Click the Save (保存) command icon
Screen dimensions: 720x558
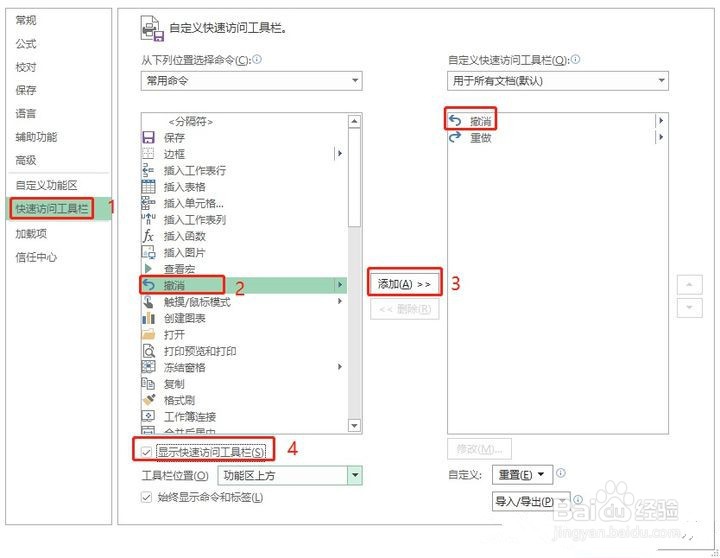coord(148,137)
